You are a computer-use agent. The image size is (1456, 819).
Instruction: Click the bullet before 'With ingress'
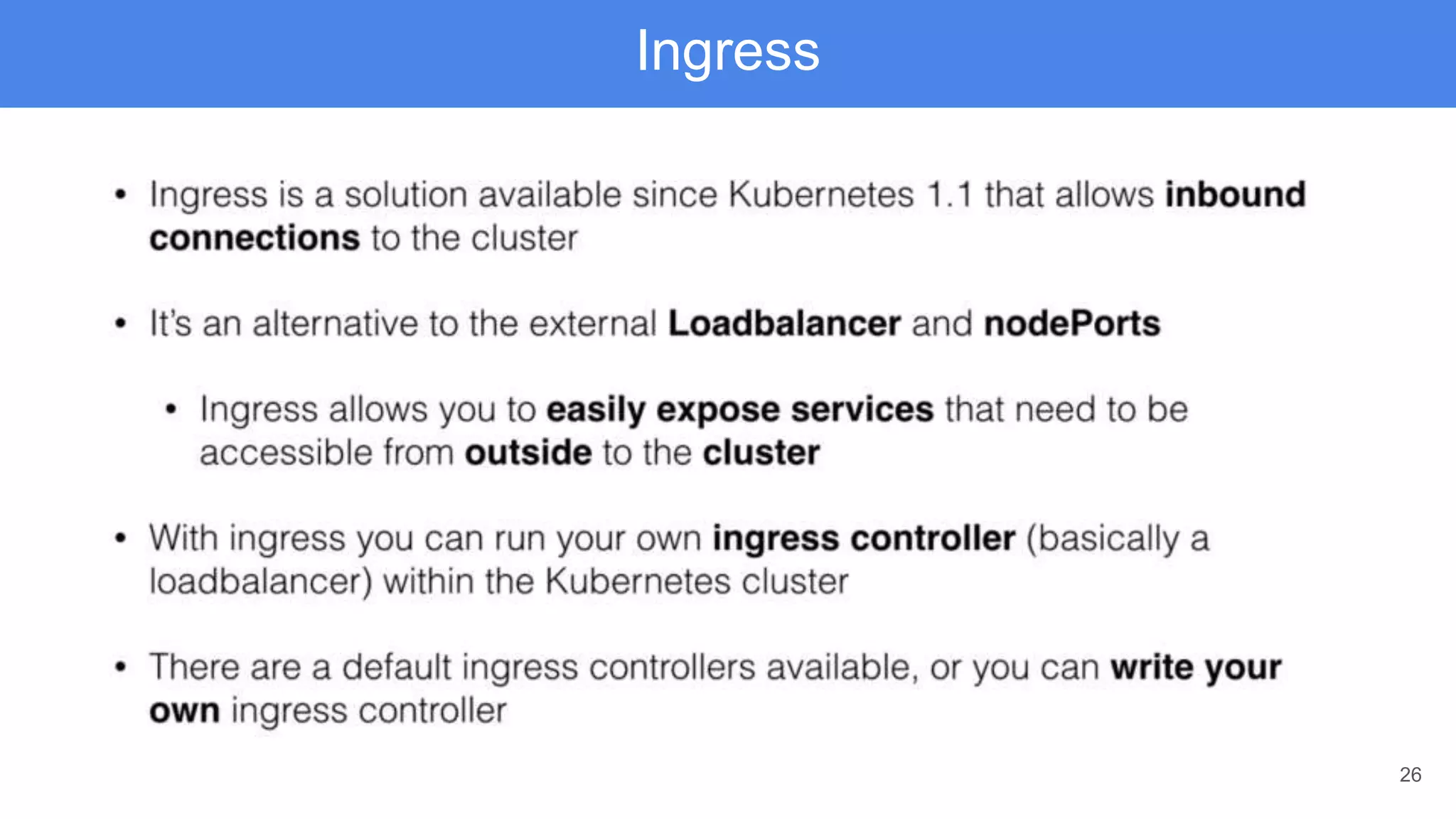pos(121,539)
